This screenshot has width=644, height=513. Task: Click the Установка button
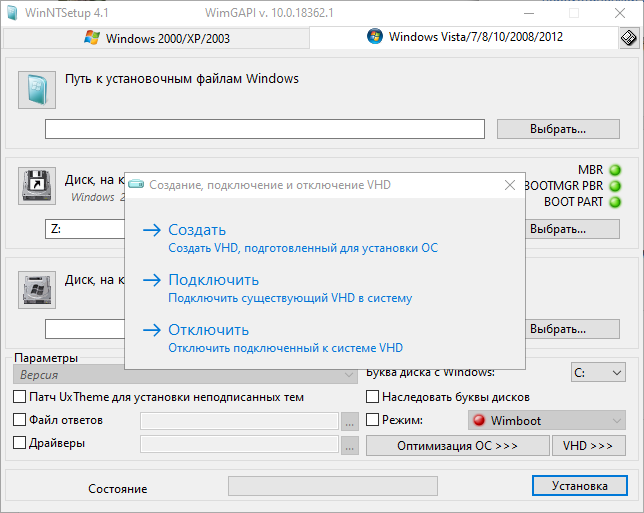tap(580, 486)
